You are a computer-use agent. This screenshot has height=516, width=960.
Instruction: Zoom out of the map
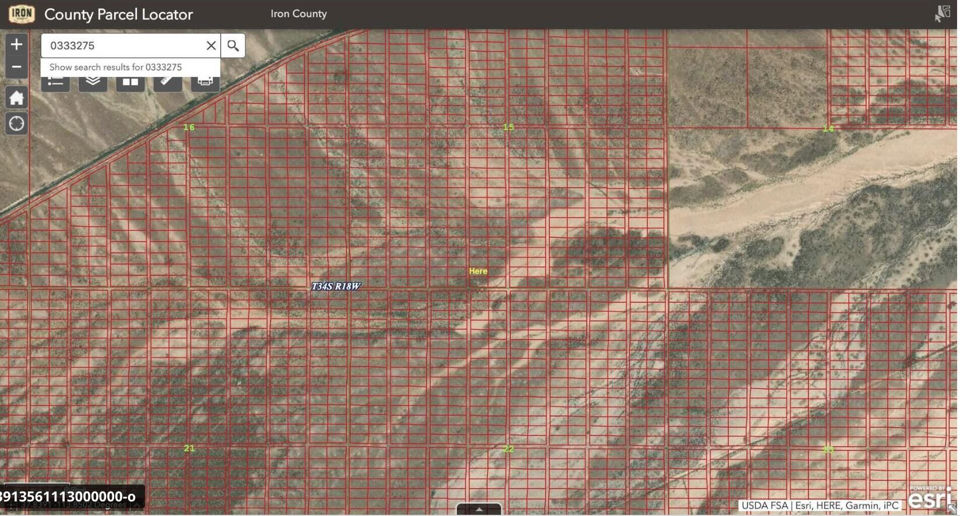17,67
